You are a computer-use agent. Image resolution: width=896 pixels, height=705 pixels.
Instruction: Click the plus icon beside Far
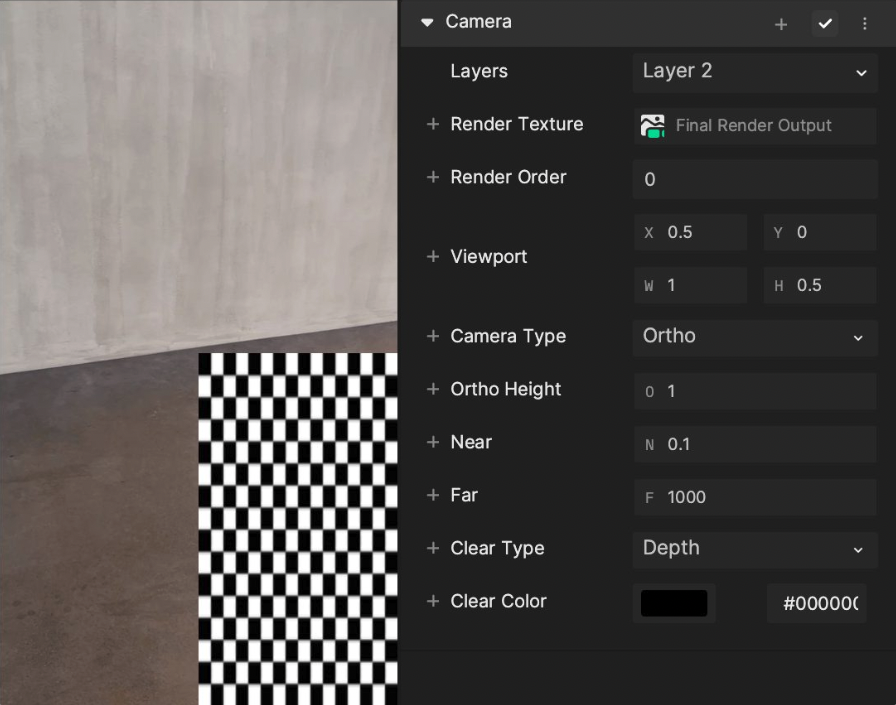[x=432, y=495]
